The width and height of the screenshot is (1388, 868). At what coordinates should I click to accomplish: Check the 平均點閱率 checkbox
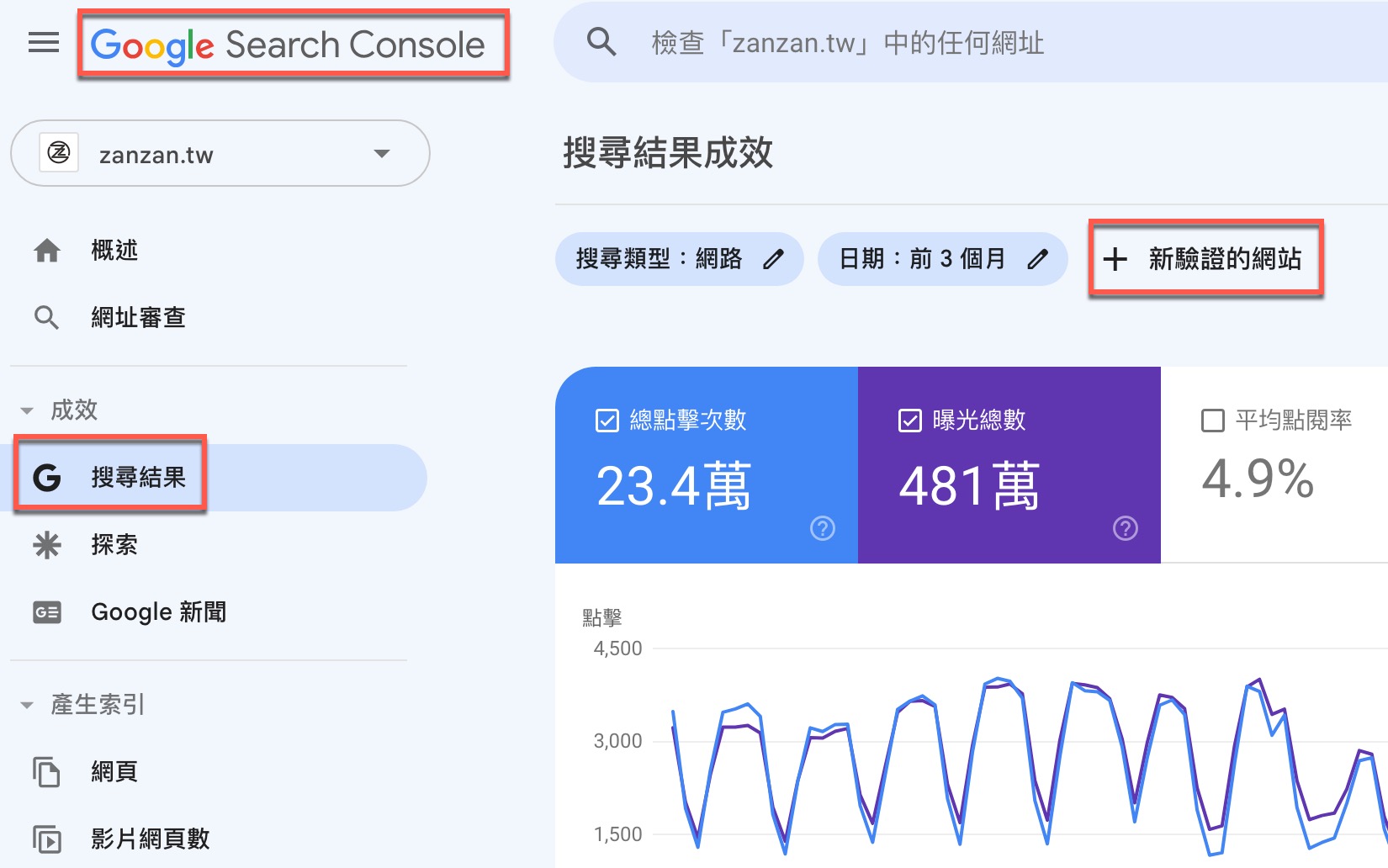pyautogui.click(x=1213, y=421)
